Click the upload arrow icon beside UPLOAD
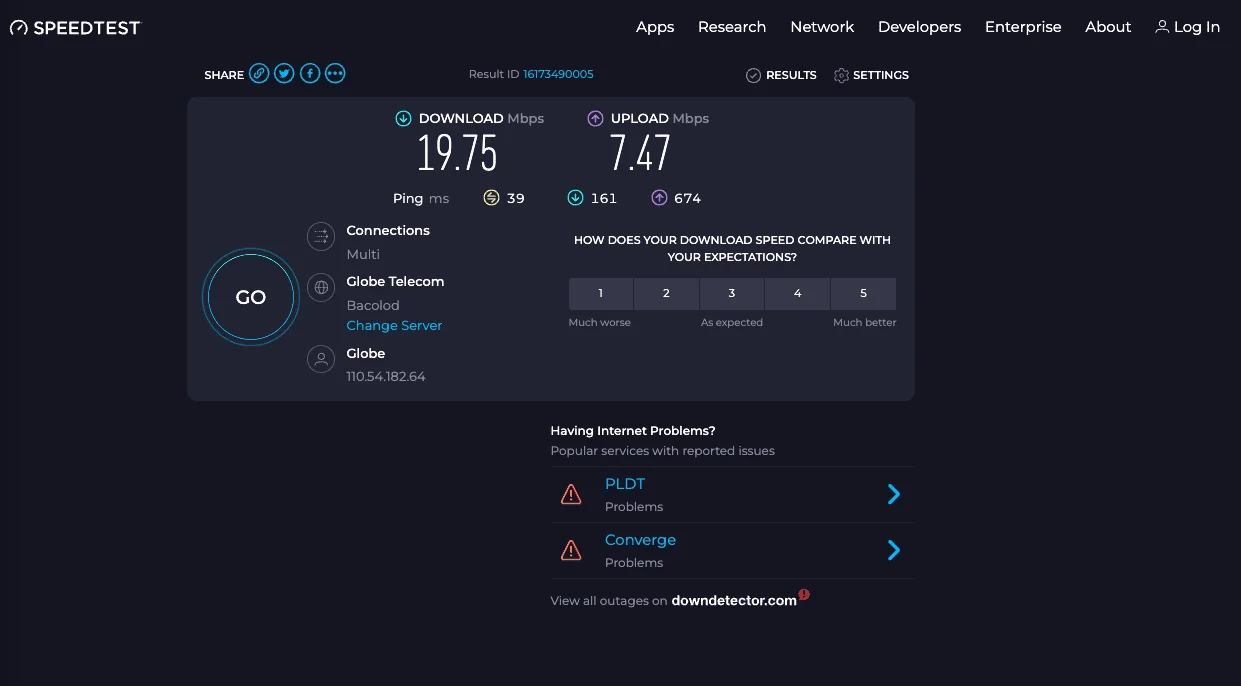1241x686 pixels. [x=595, y=118]
